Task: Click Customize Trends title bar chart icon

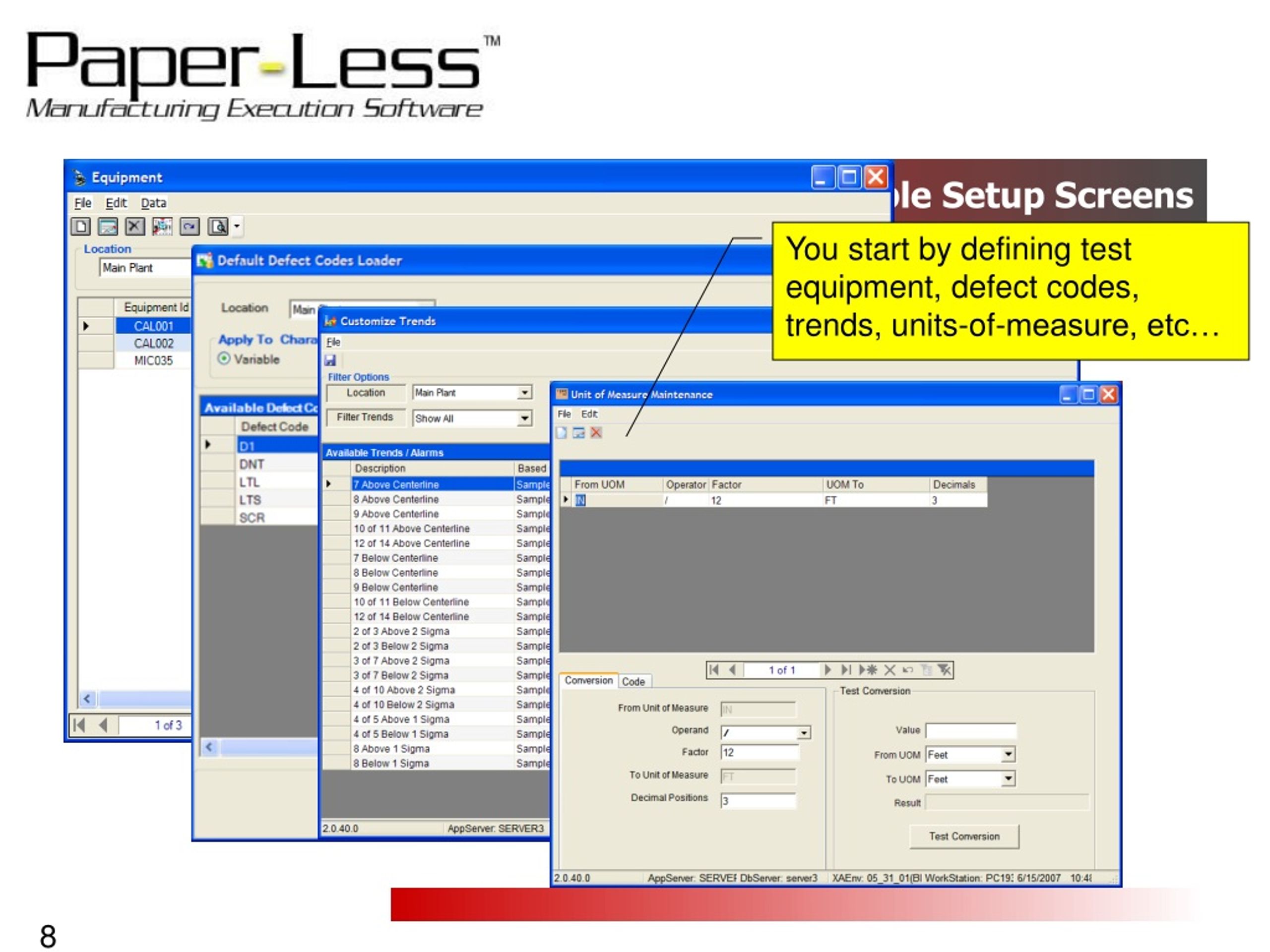Action: click(x=330, y=321)
